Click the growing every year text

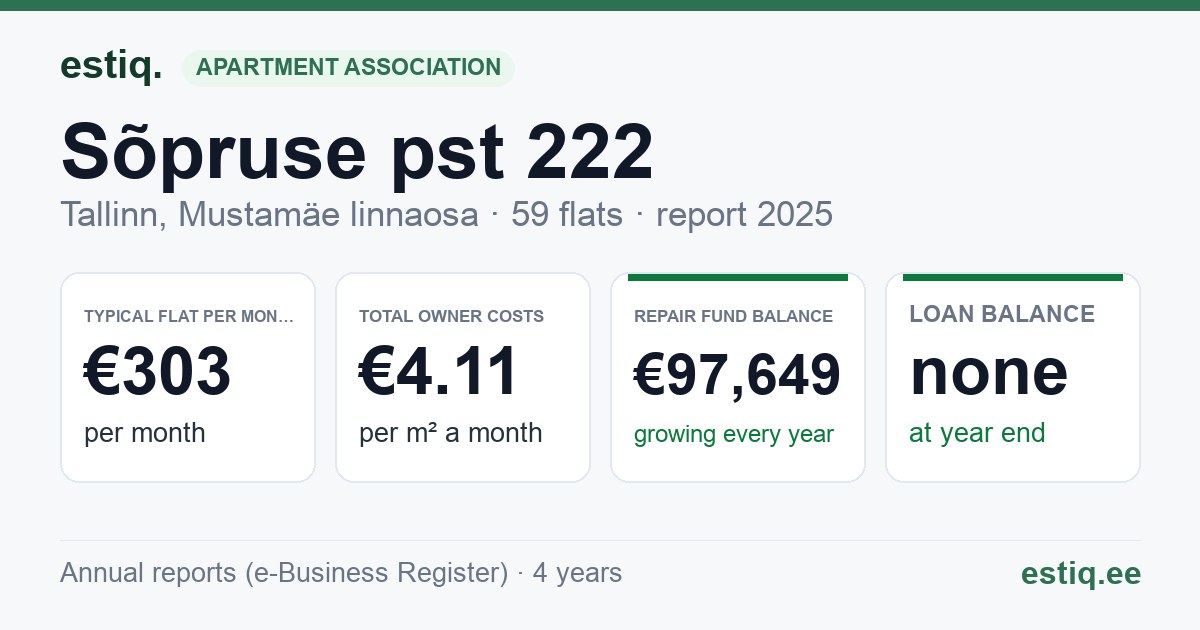[x=734, y=435]
